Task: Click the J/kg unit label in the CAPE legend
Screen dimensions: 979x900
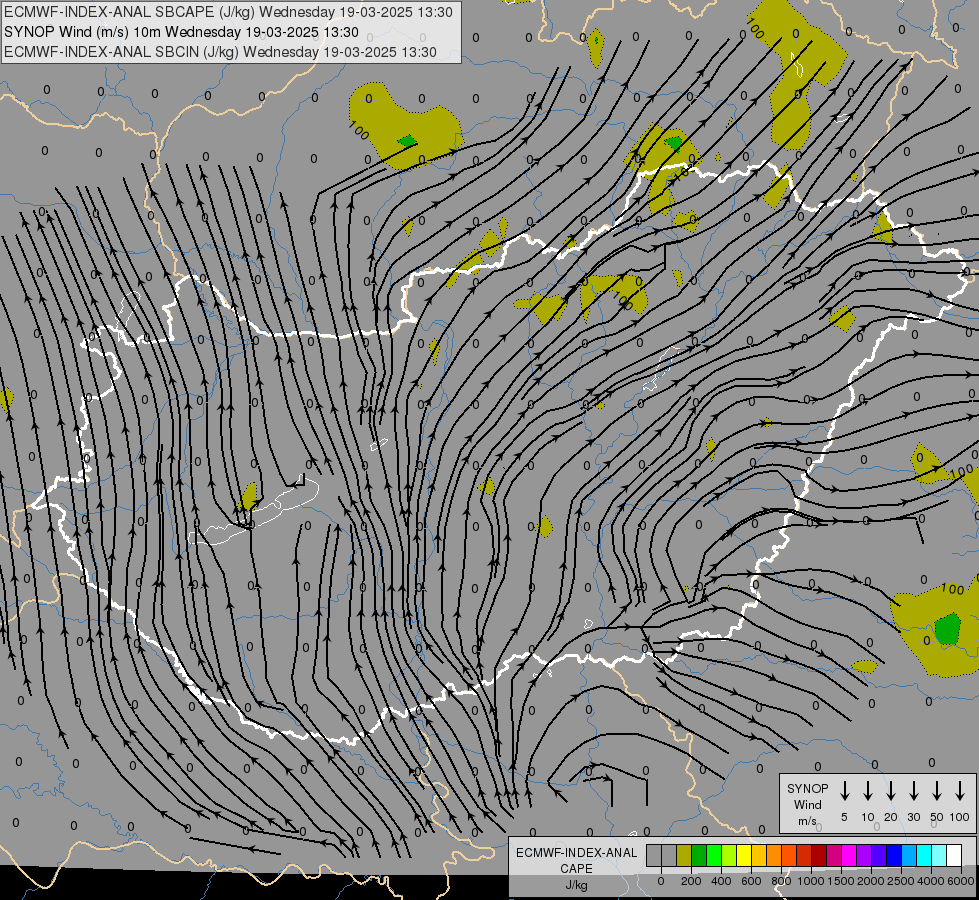Action: coord(576,885)
